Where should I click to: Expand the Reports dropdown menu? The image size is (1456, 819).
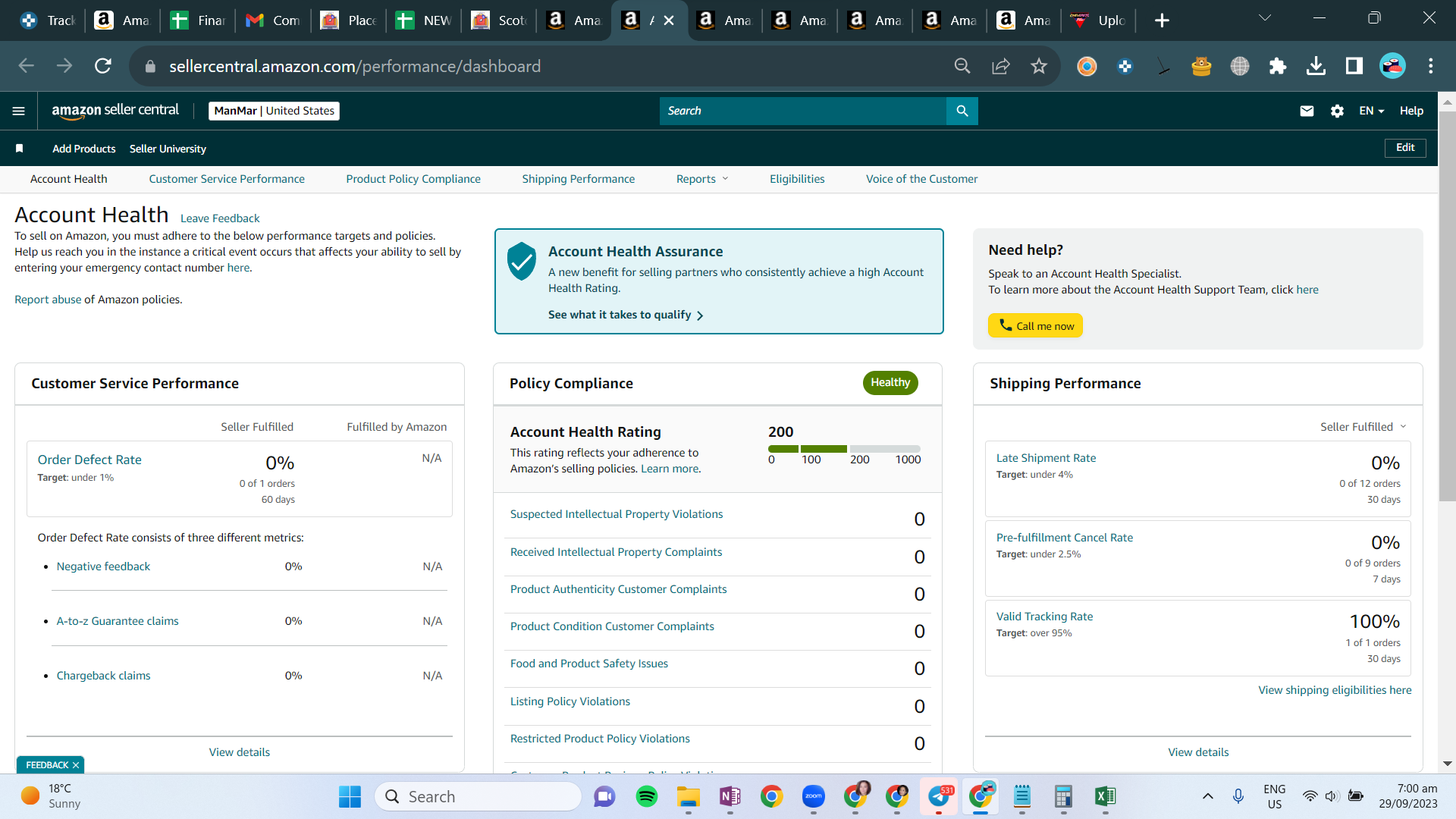[x=702, y=179]
